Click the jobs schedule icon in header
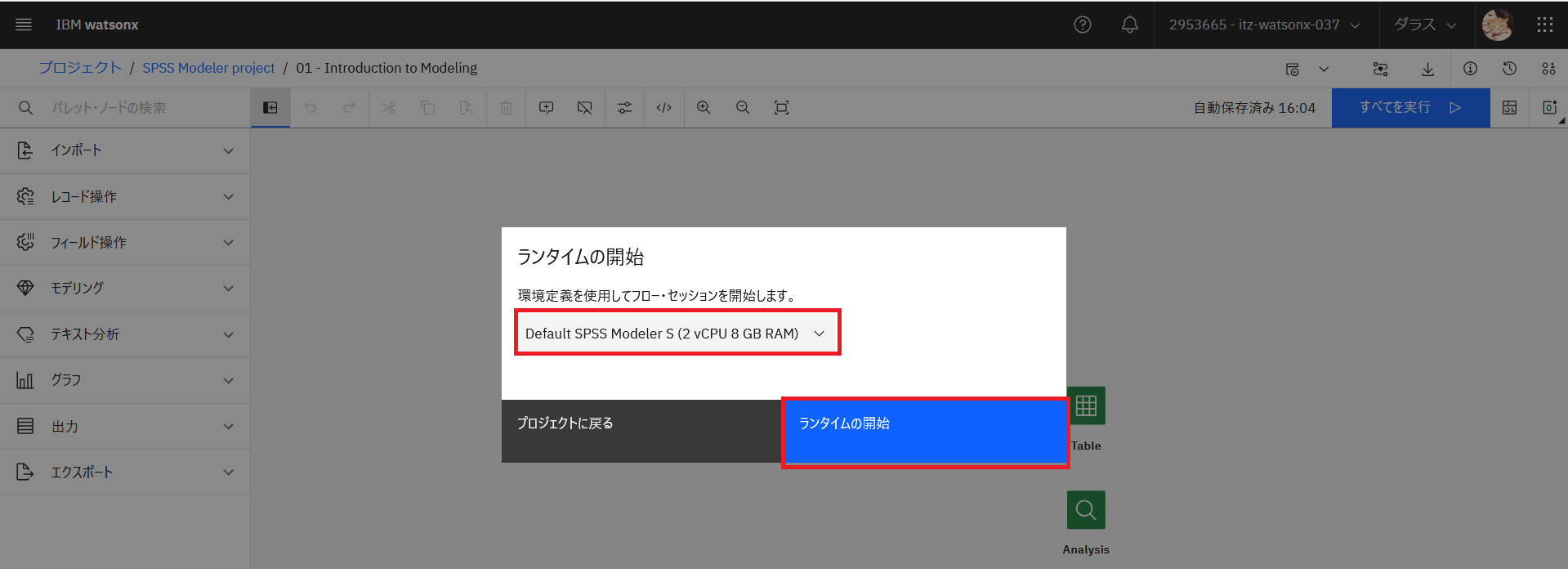Screen dimensions: 1568x569 pos(1292,69)
